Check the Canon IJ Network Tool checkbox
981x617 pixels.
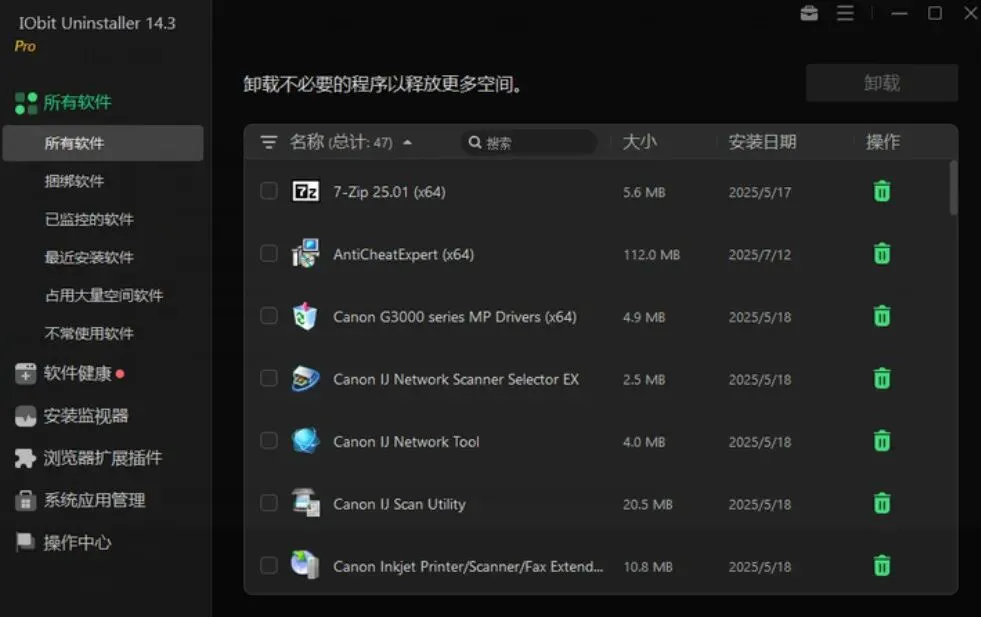click(268, 441)
